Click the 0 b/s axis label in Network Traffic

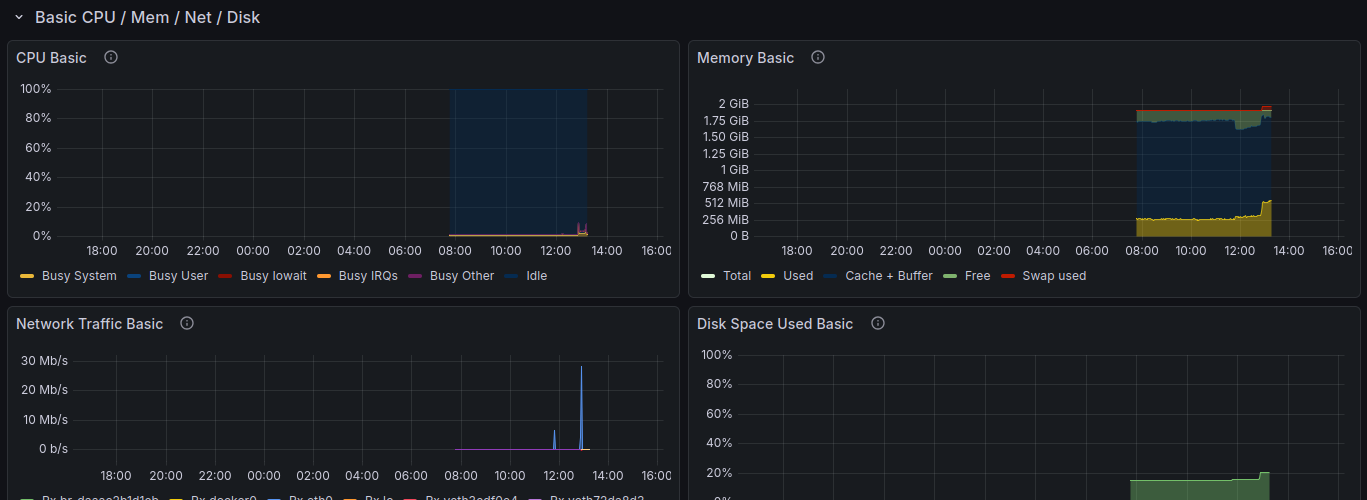pyautogui.click(x=53, y=449)
